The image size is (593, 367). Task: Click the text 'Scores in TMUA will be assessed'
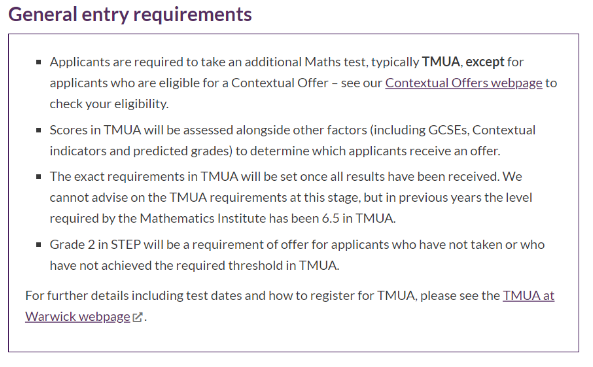141,130
